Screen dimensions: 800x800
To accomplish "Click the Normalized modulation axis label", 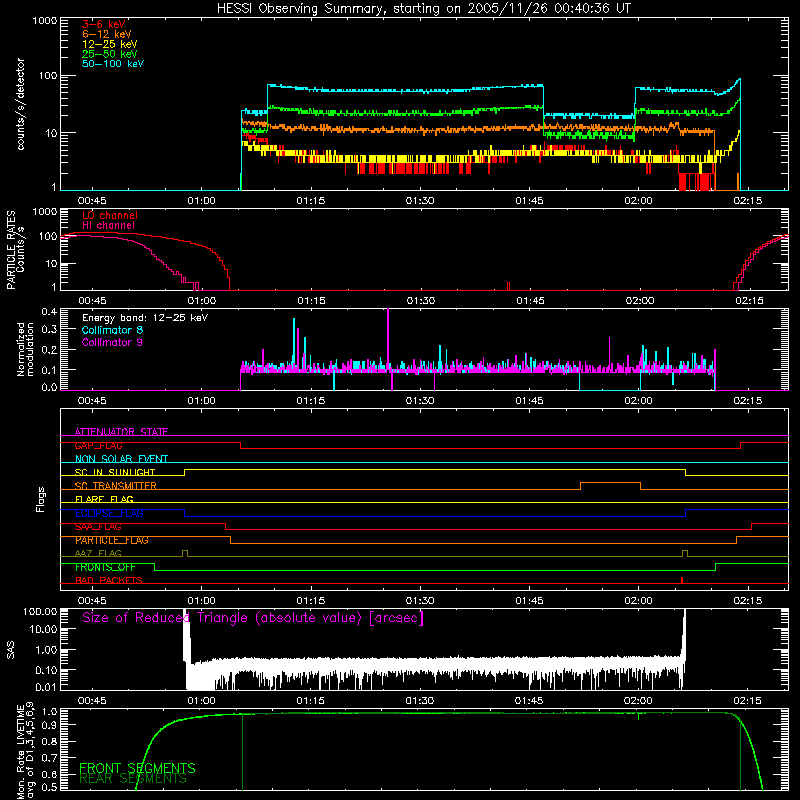I will (25, 349).
